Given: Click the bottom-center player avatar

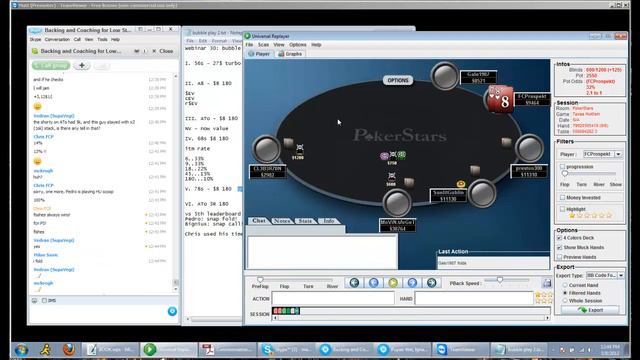Looking at the screenshot, I should pyautogui.click(x=397, y=203).
